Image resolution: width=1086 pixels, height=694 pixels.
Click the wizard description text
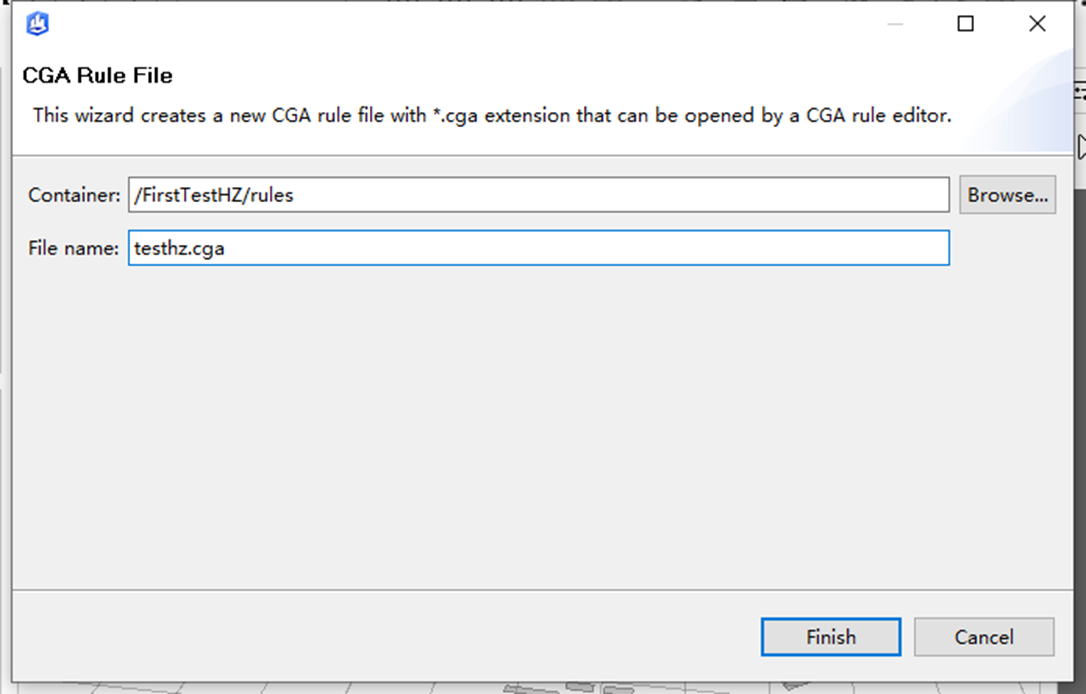point(492,115)
